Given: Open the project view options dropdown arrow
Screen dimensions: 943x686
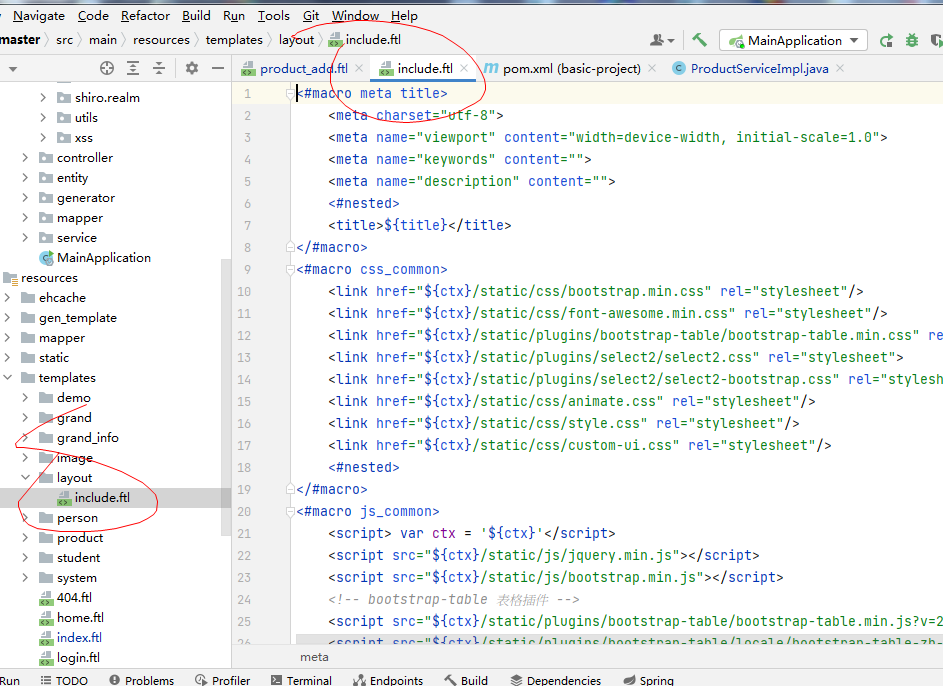Looking at the screenshot, I should (x=12, y=69).
